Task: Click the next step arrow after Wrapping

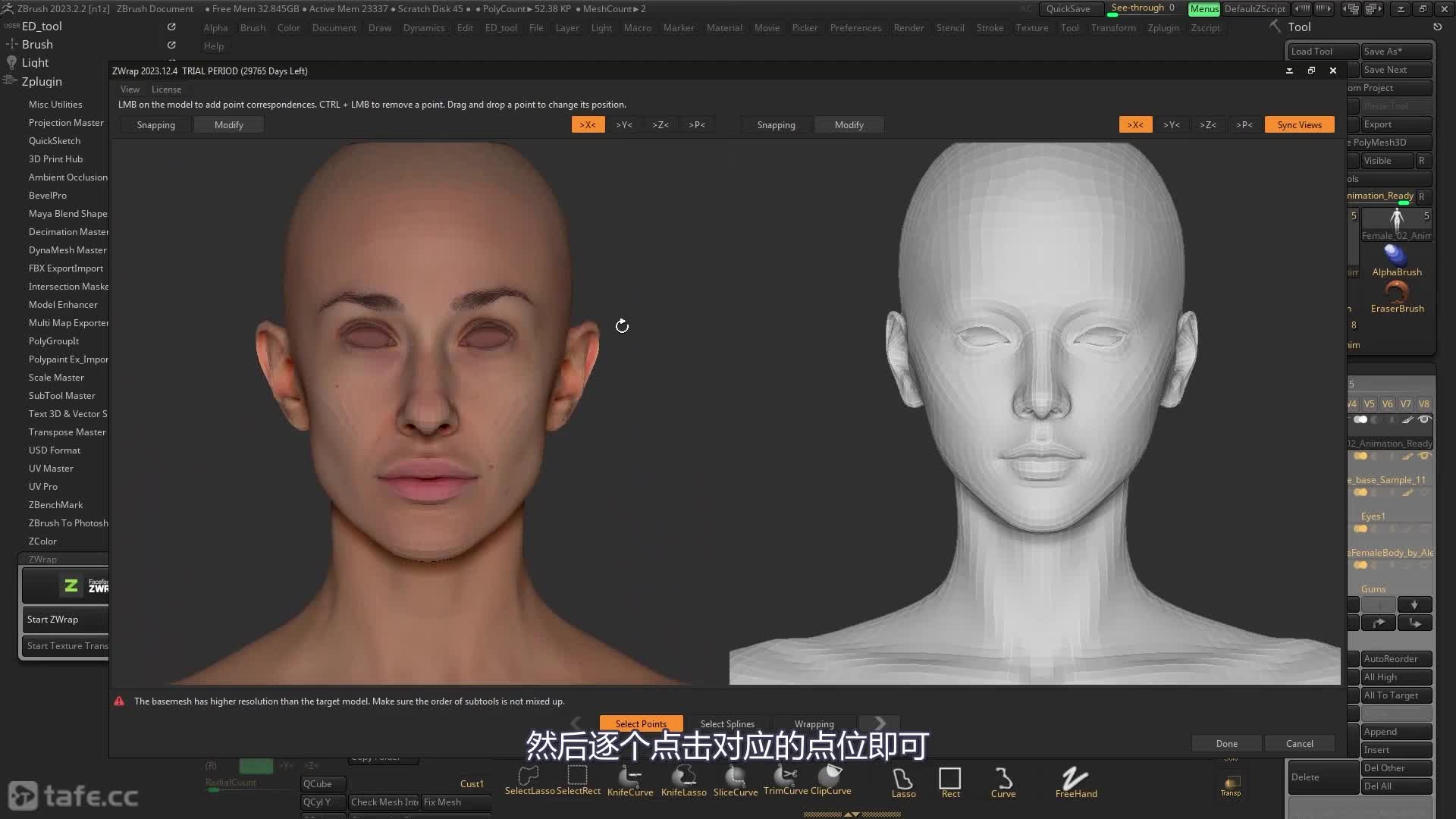Action: (x=880, y=723)
